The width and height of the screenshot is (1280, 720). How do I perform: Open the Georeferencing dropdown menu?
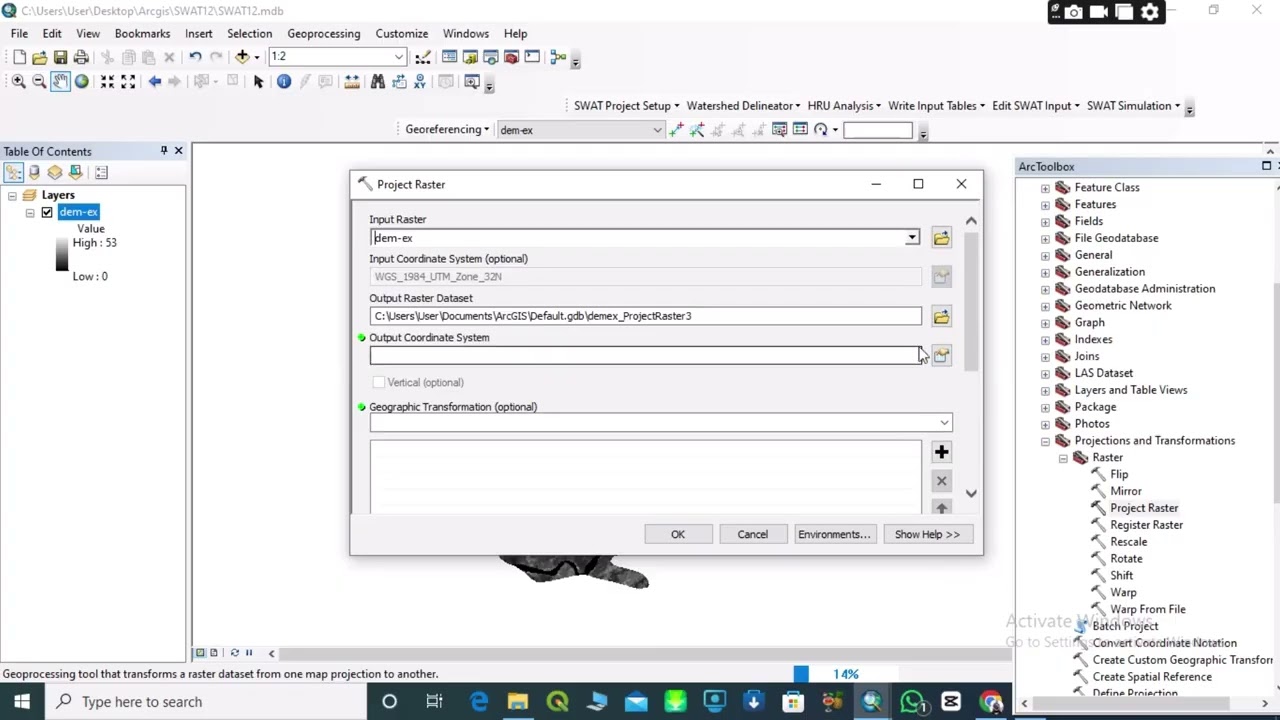pos(447,129)
